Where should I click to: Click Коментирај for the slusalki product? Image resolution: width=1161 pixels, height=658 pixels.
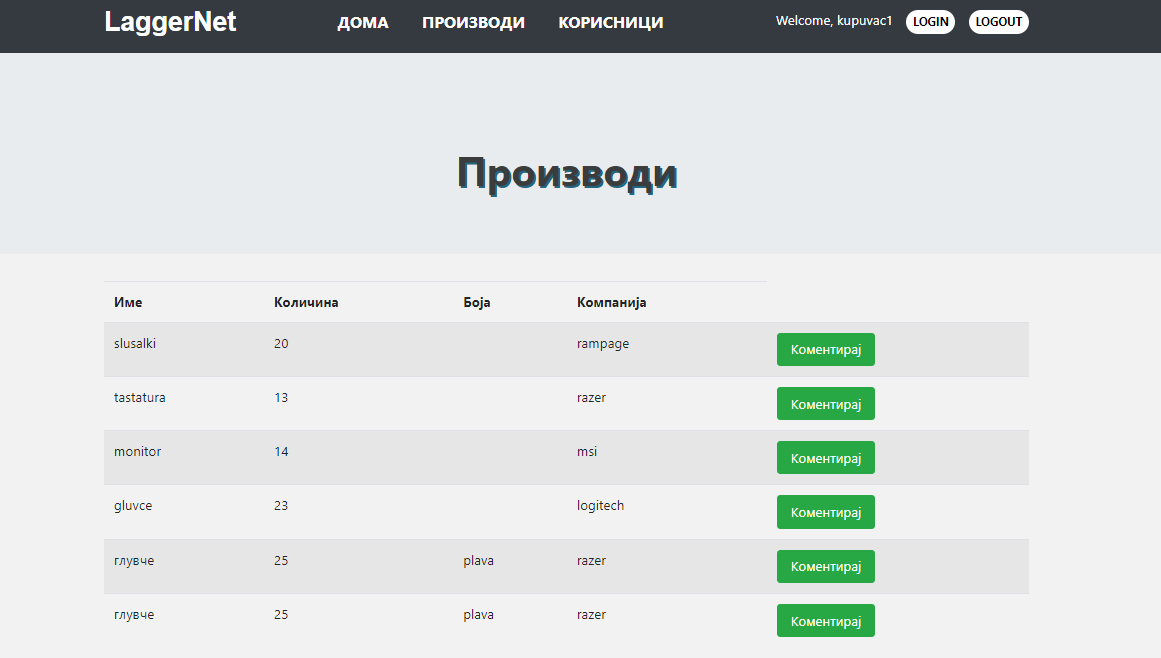[x=825, y=350]
